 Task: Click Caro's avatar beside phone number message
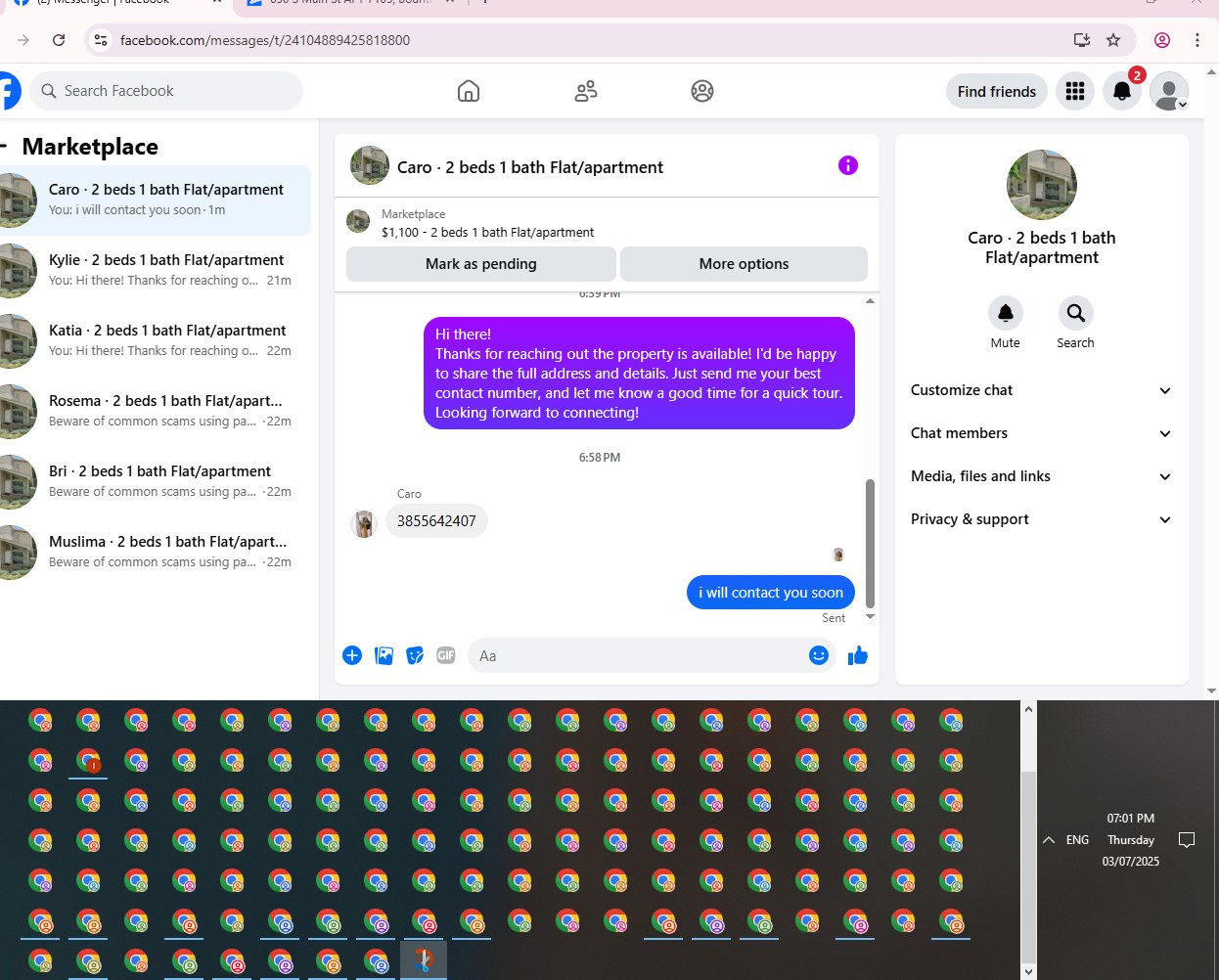click(364, 524)
